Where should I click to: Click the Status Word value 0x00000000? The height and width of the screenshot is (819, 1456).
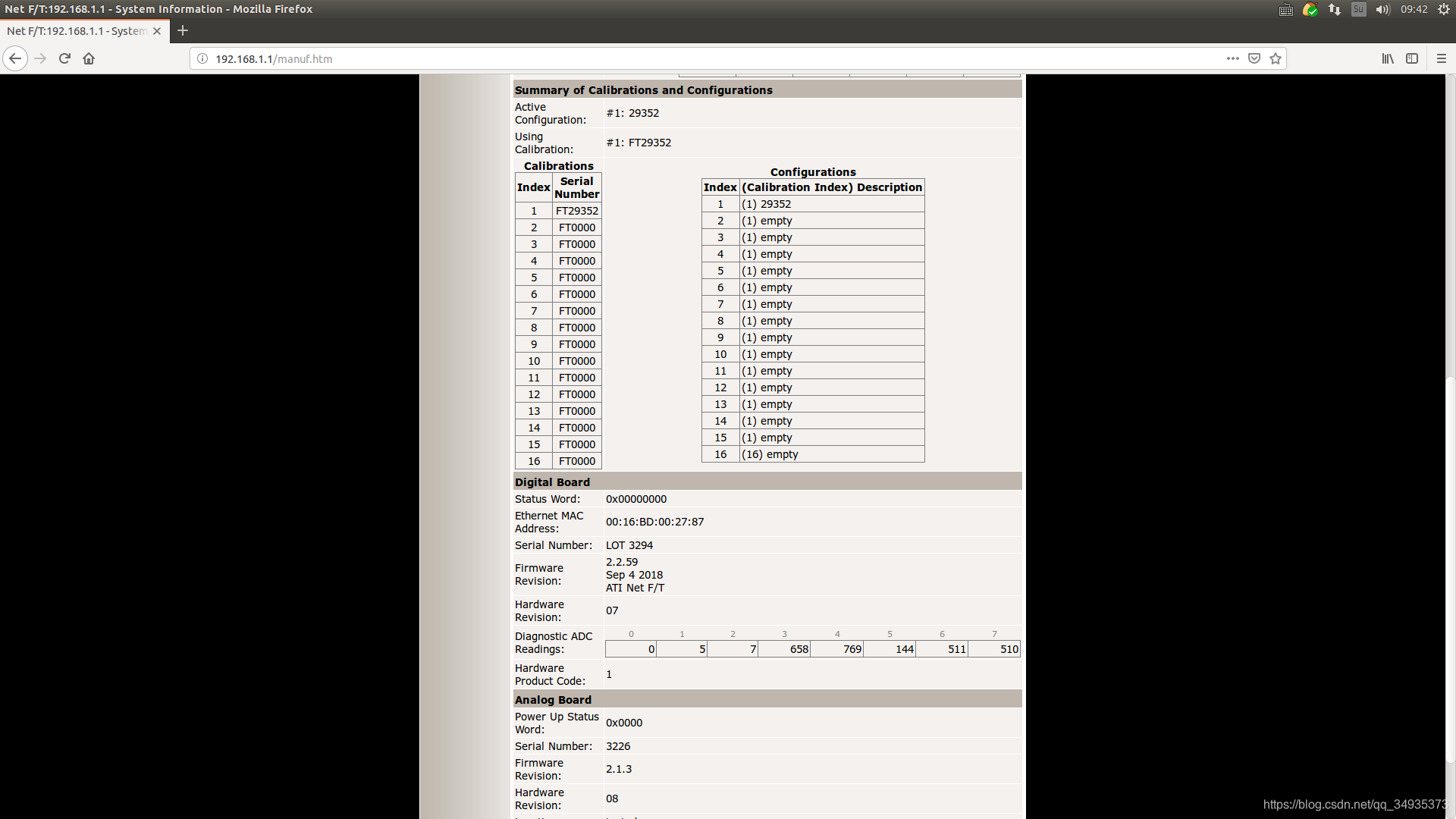636,499
